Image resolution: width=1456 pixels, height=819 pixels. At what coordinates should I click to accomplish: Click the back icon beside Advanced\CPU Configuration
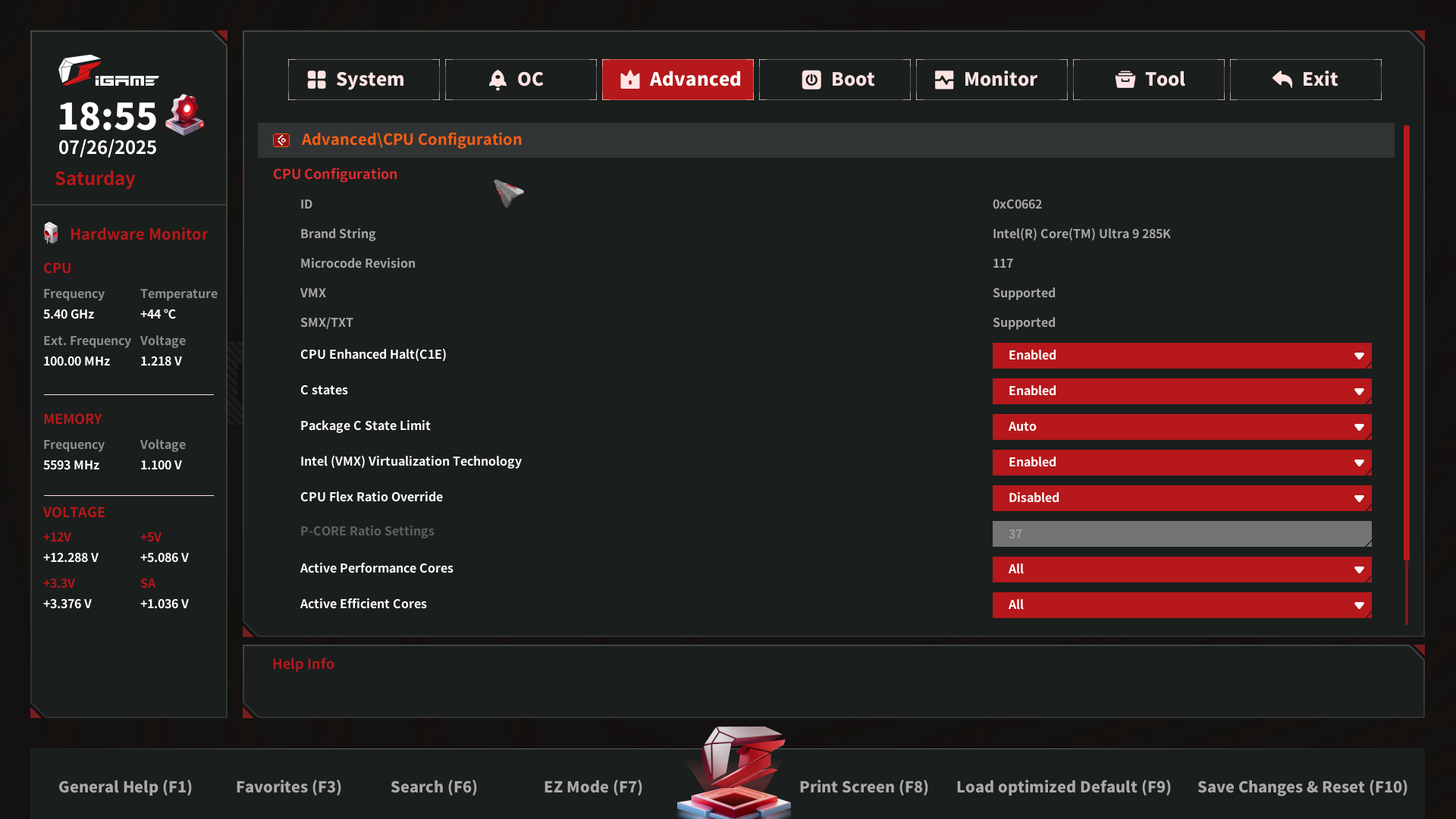pyautogui.click(x=281, y=140)
